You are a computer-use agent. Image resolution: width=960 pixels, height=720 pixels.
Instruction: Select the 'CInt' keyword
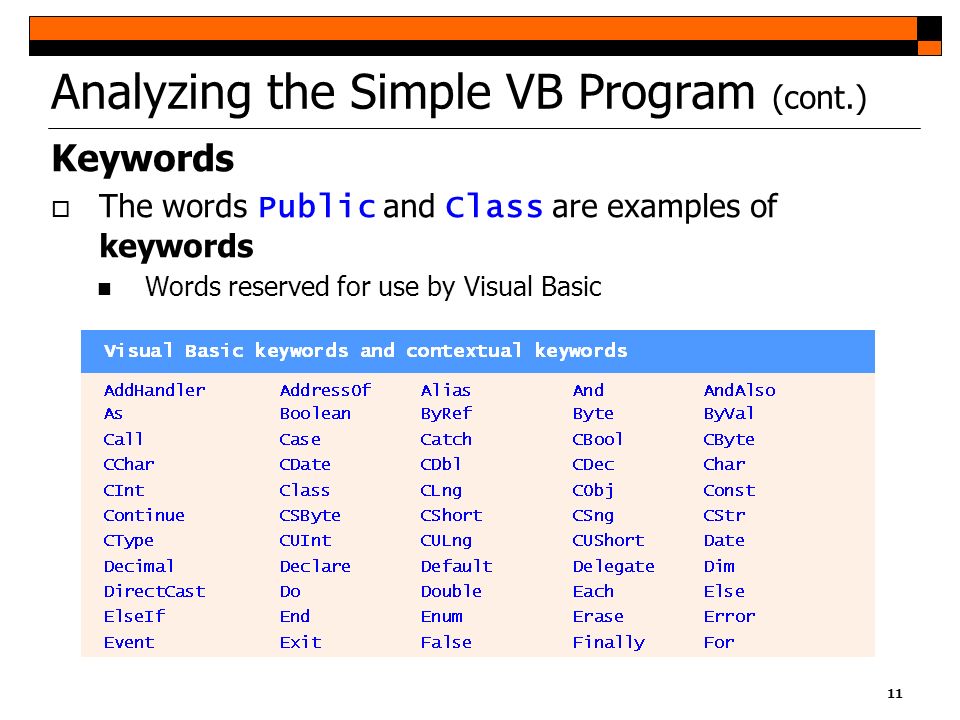pyautogui.click(x=124, y=490)
